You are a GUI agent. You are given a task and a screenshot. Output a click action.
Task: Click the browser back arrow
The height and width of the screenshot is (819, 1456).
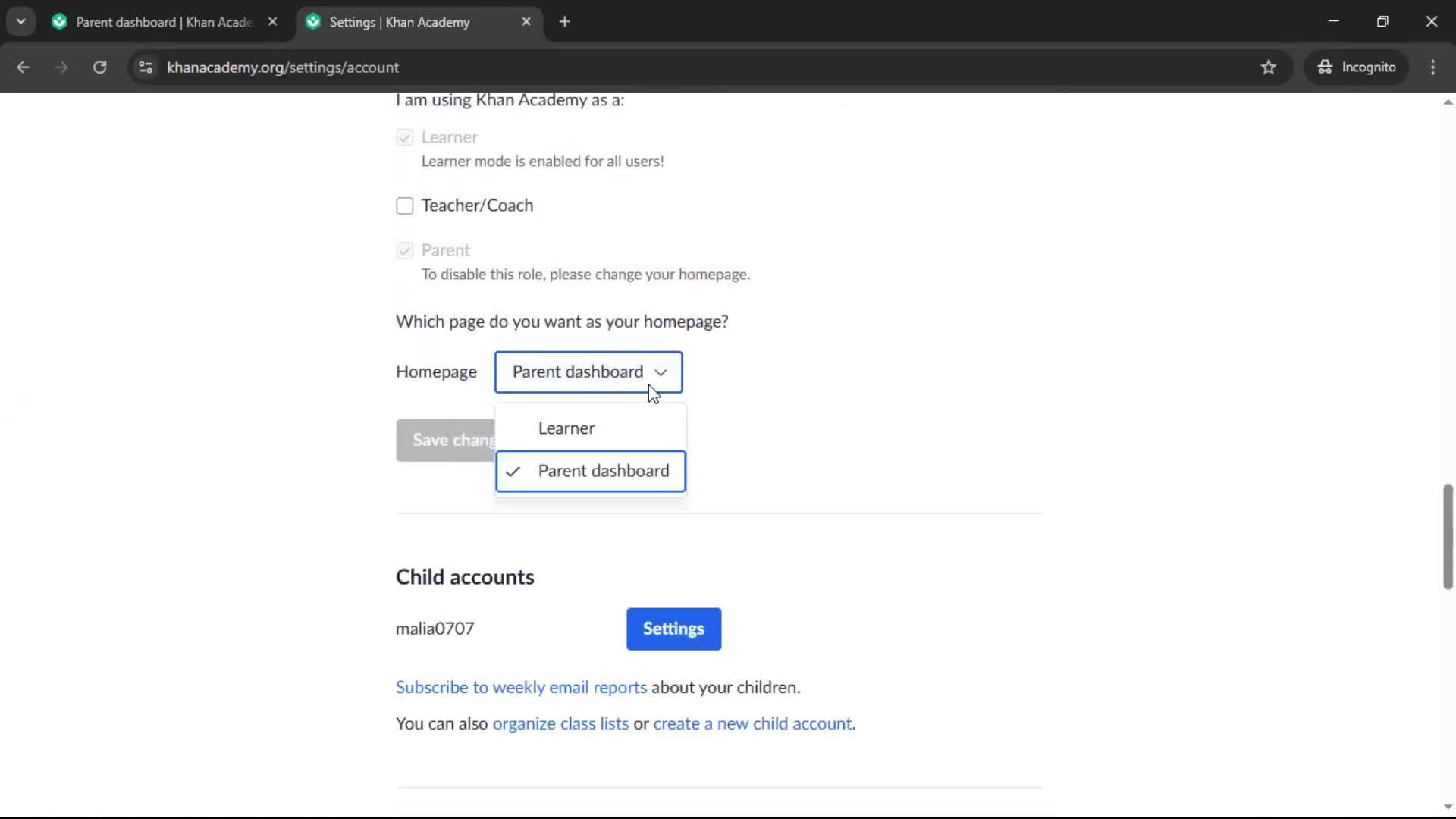(23, 67)
